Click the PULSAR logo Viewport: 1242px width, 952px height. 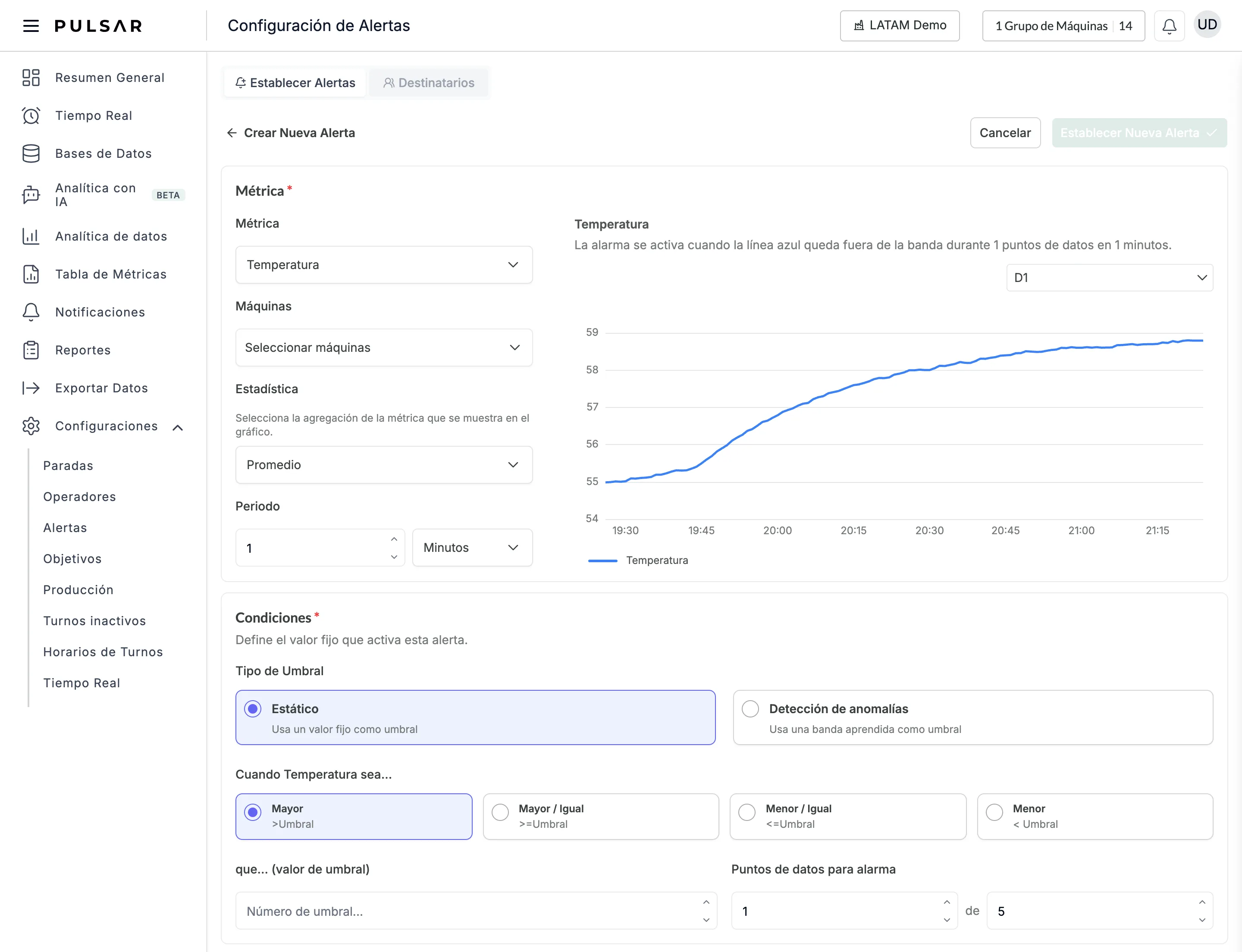pyautogui.click(x=98, y=26)
